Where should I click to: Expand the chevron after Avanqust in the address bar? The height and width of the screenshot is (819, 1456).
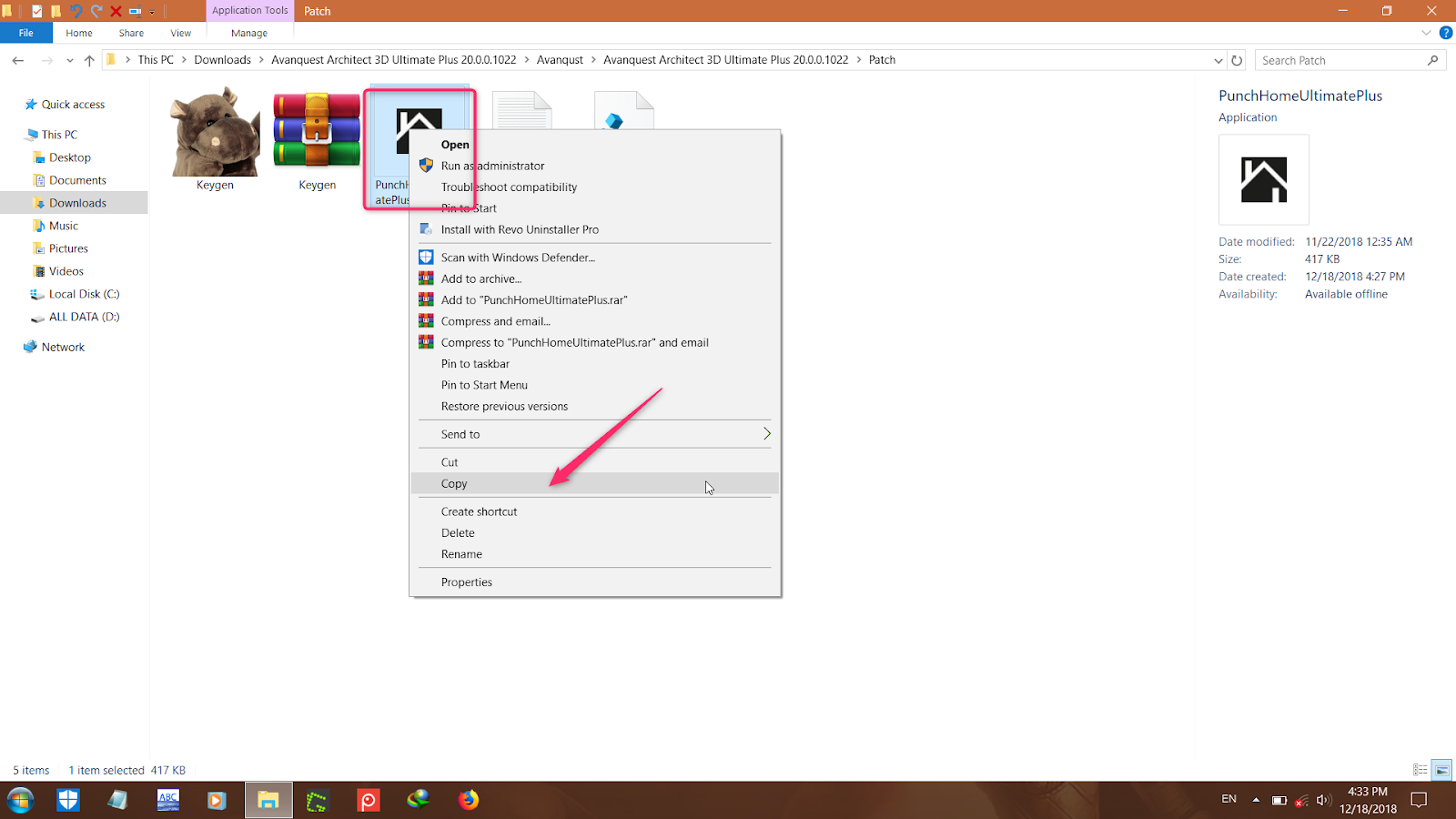[x=594, y=60]
